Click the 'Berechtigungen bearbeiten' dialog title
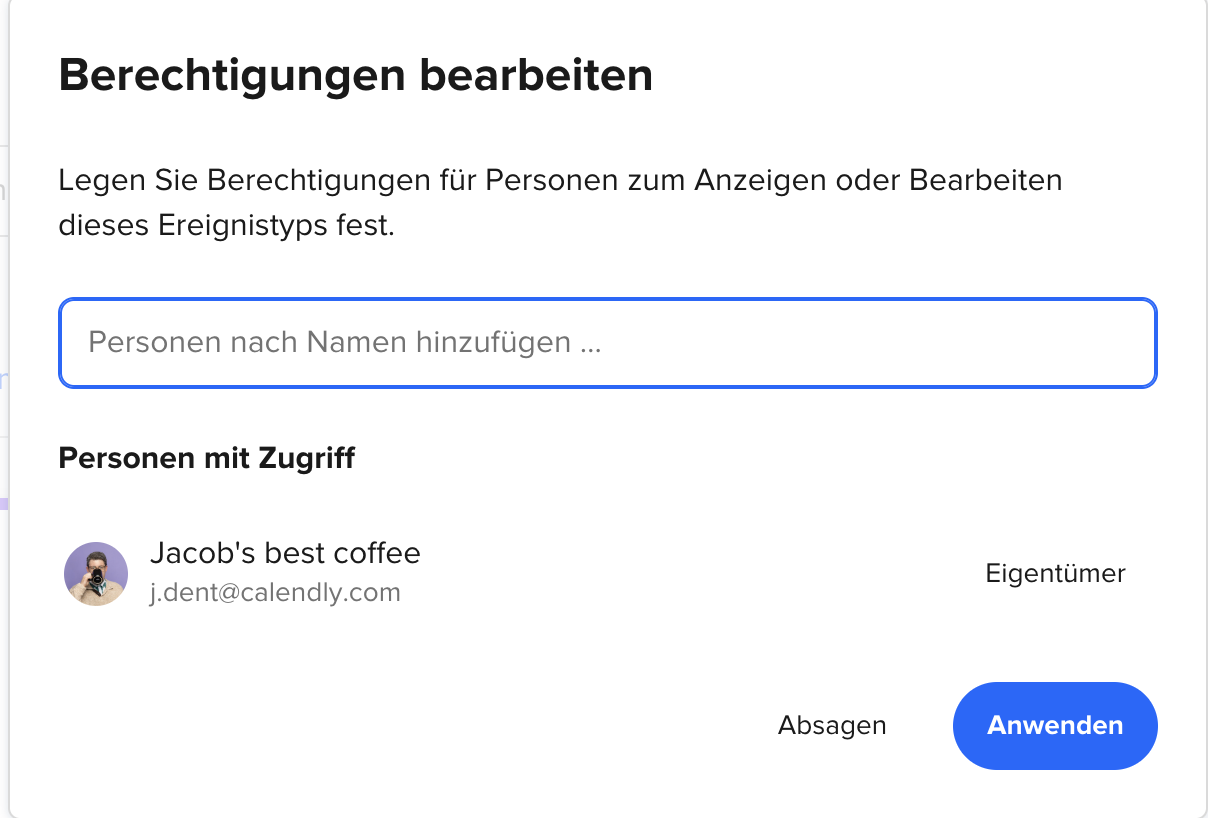This screenshot has width=1208, height=818. [356, 77]
